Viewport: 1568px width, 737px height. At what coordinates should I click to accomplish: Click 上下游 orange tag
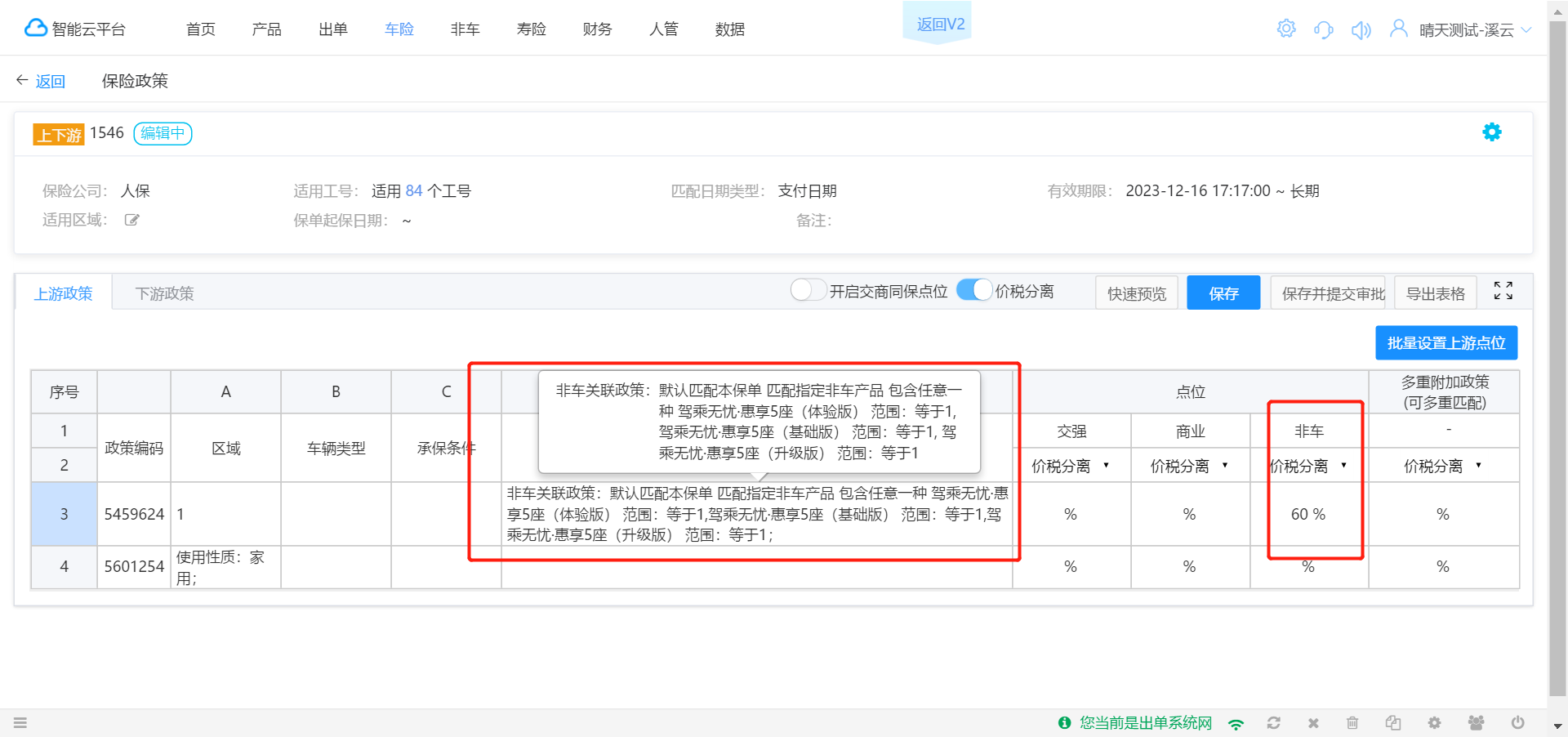[59, 134]
